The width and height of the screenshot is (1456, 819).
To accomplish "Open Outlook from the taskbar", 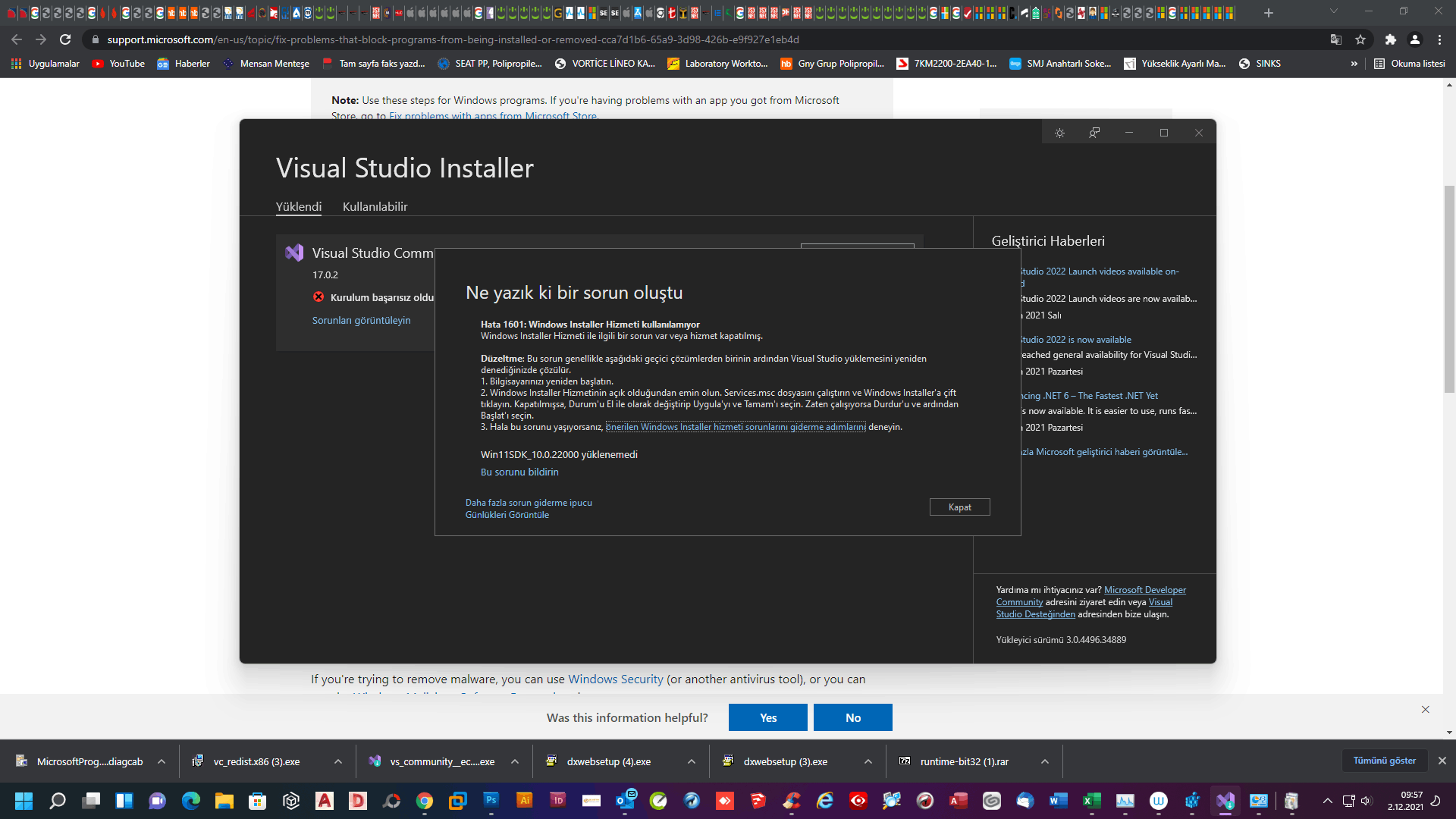I will pos(625,800).
